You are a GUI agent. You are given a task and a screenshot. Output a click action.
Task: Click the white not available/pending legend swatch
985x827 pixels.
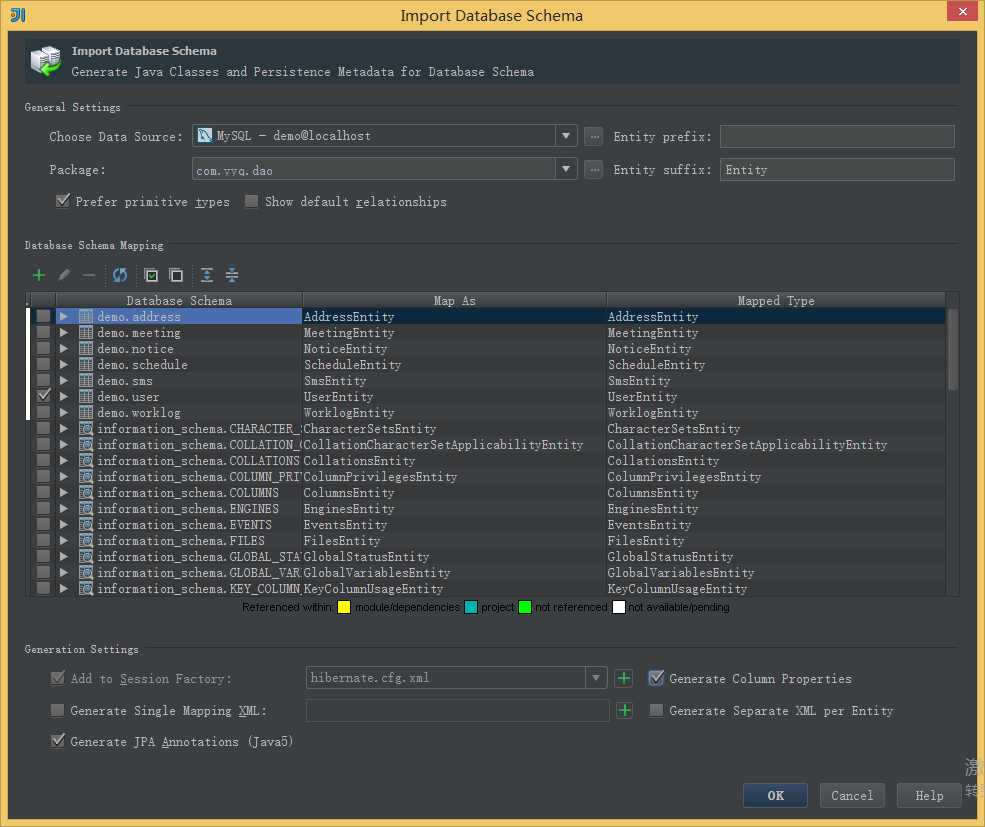point(618,607)
